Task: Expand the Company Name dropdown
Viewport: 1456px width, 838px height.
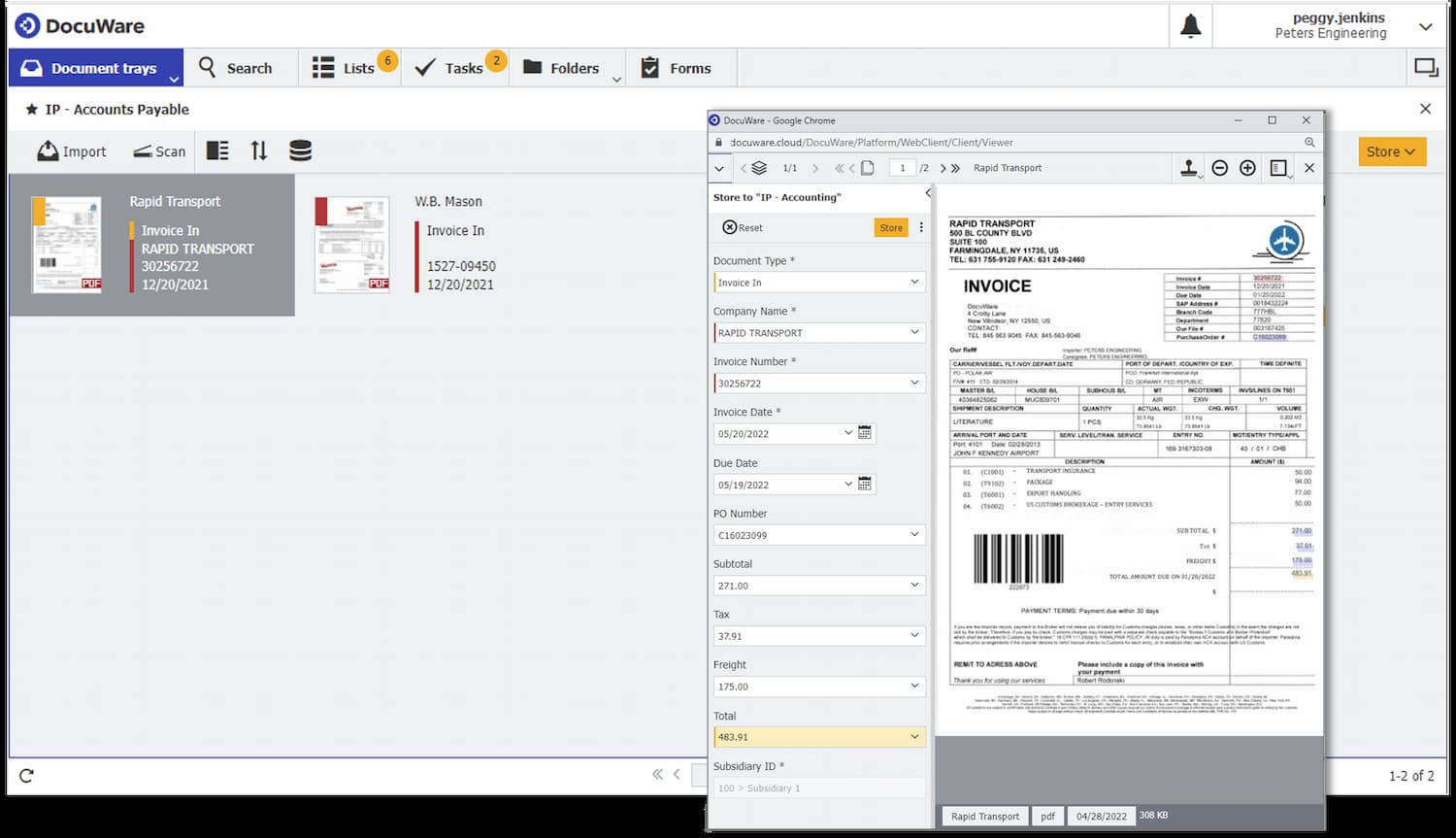Action: click(x=914, y=333)
